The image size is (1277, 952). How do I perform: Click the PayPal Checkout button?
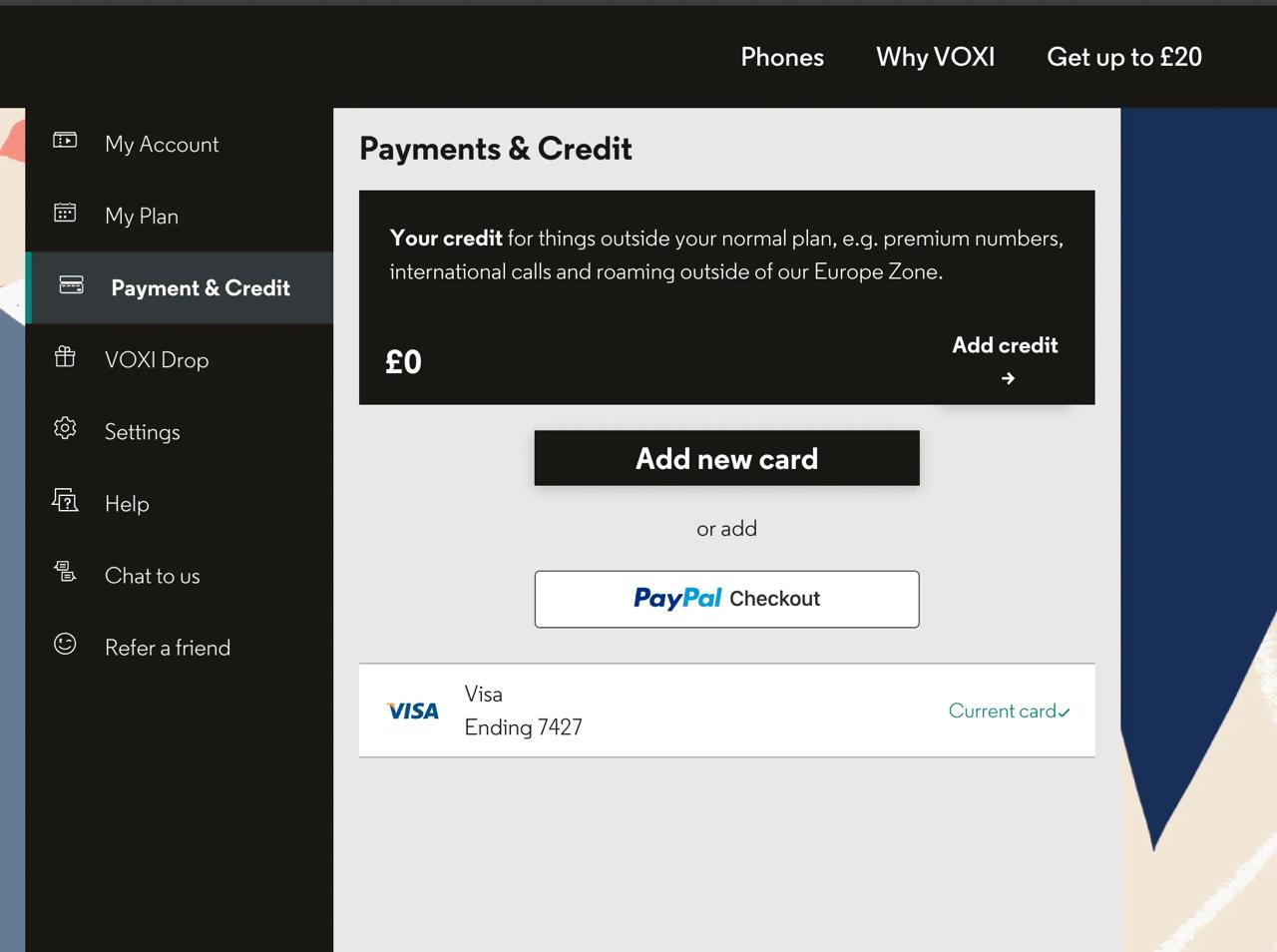[x=726, y=599]
